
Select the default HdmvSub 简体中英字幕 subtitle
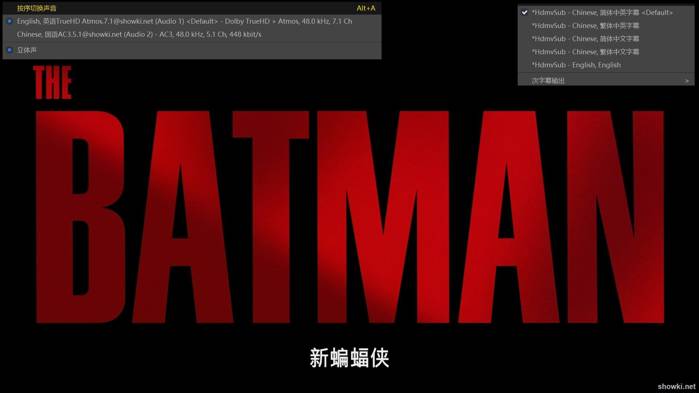606,12
